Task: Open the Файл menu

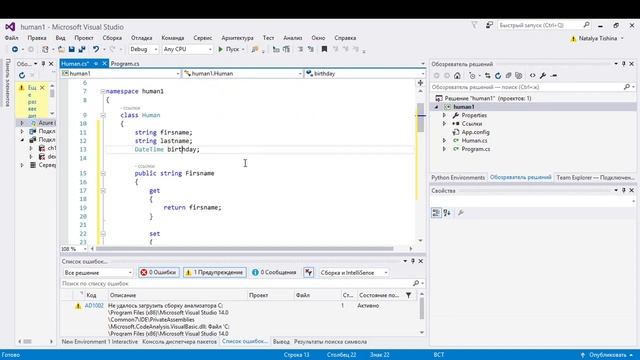Action: coord(11,38)
